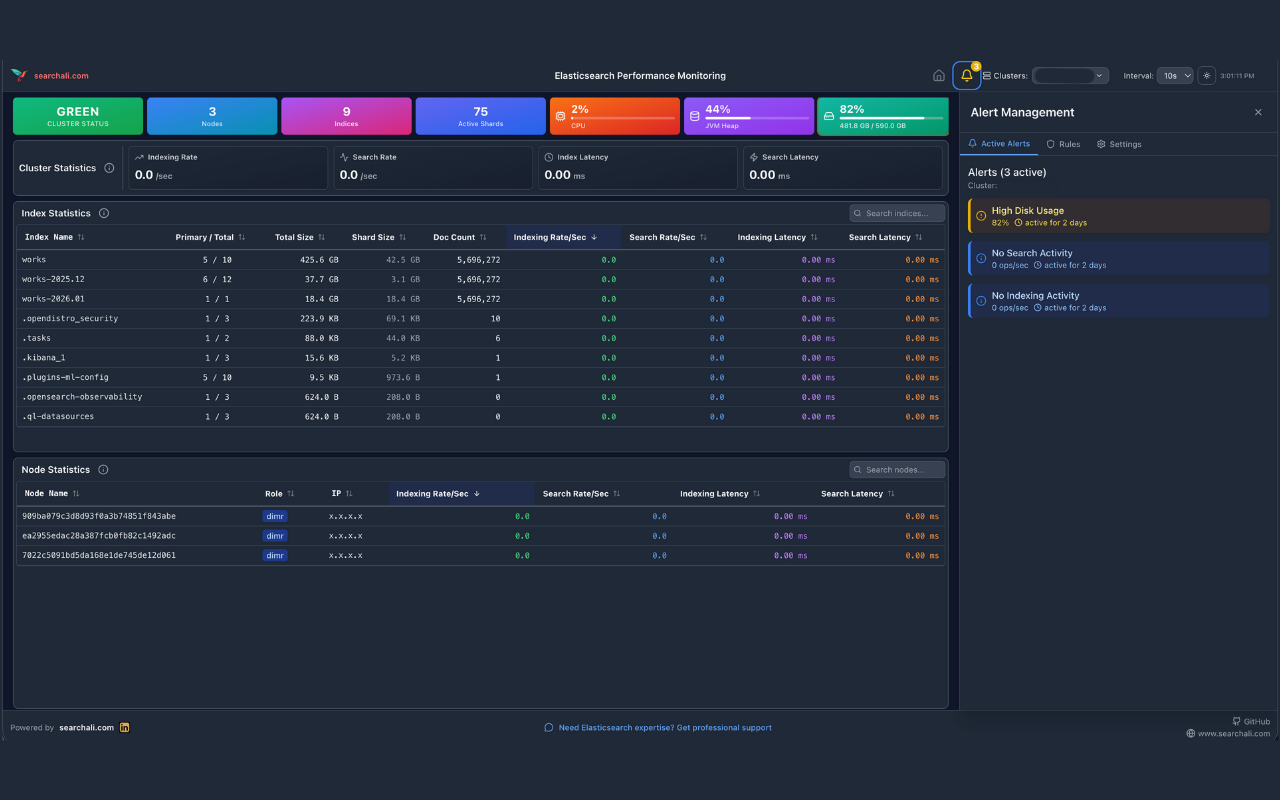Switch to the Rules tab
Viewport: 1280px width, 800px height.
pos(1063,144)
